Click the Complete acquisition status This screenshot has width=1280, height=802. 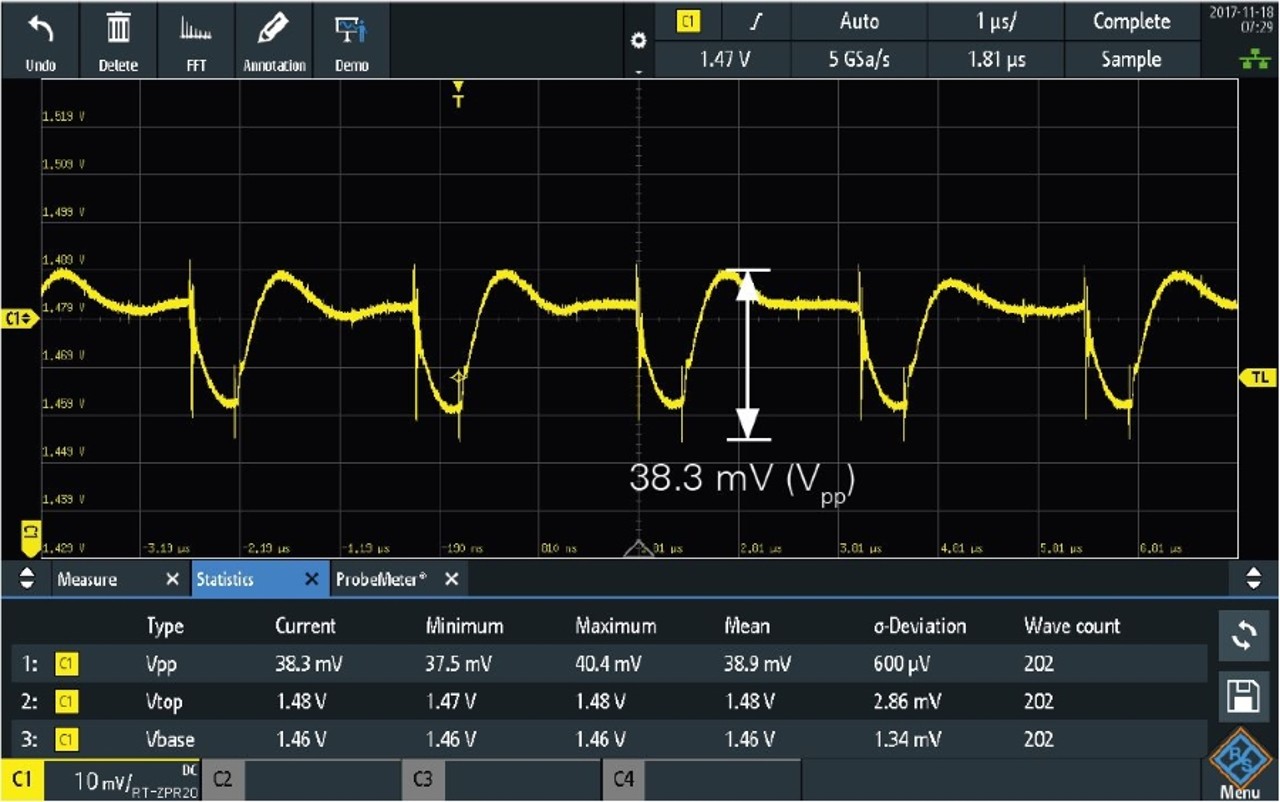pos(1131,21)
